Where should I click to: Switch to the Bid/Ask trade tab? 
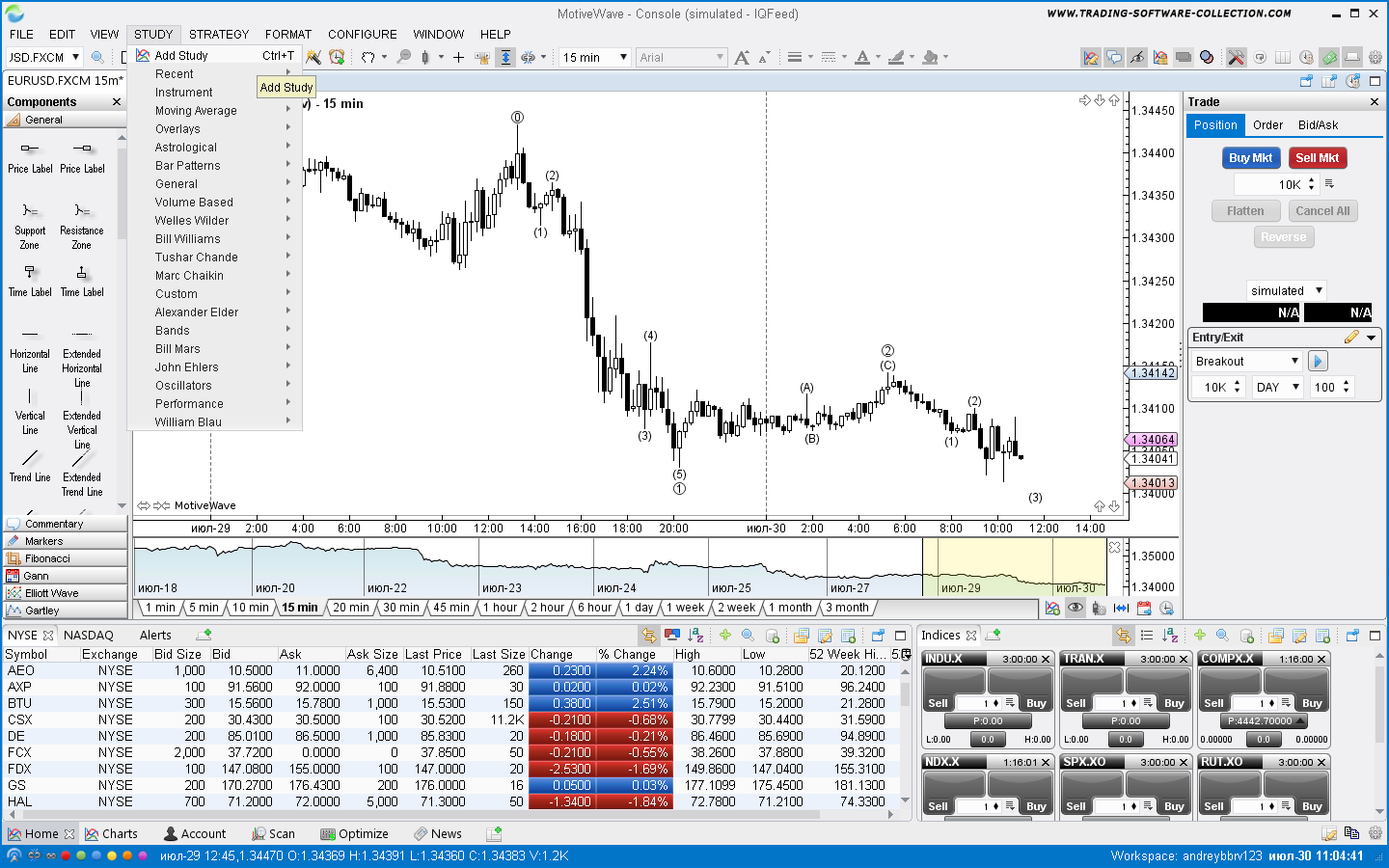point(1318,125)
